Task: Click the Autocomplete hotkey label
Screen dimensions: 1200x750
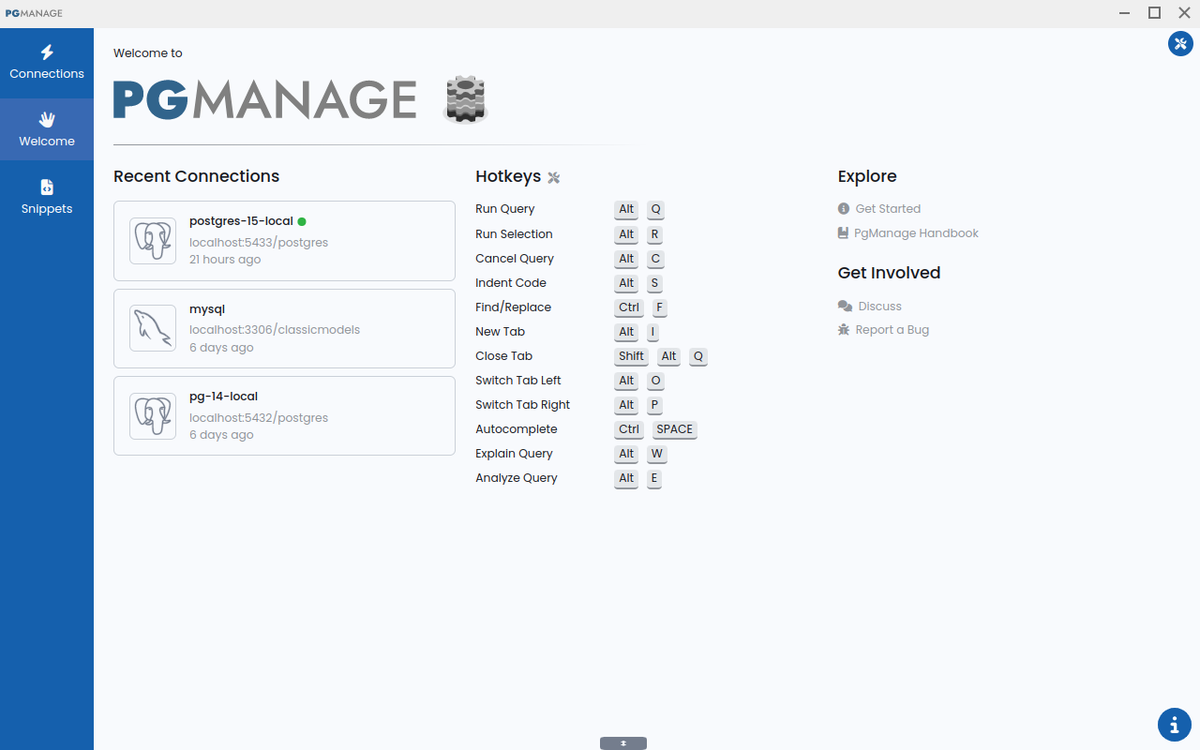Action: [516, 429]
